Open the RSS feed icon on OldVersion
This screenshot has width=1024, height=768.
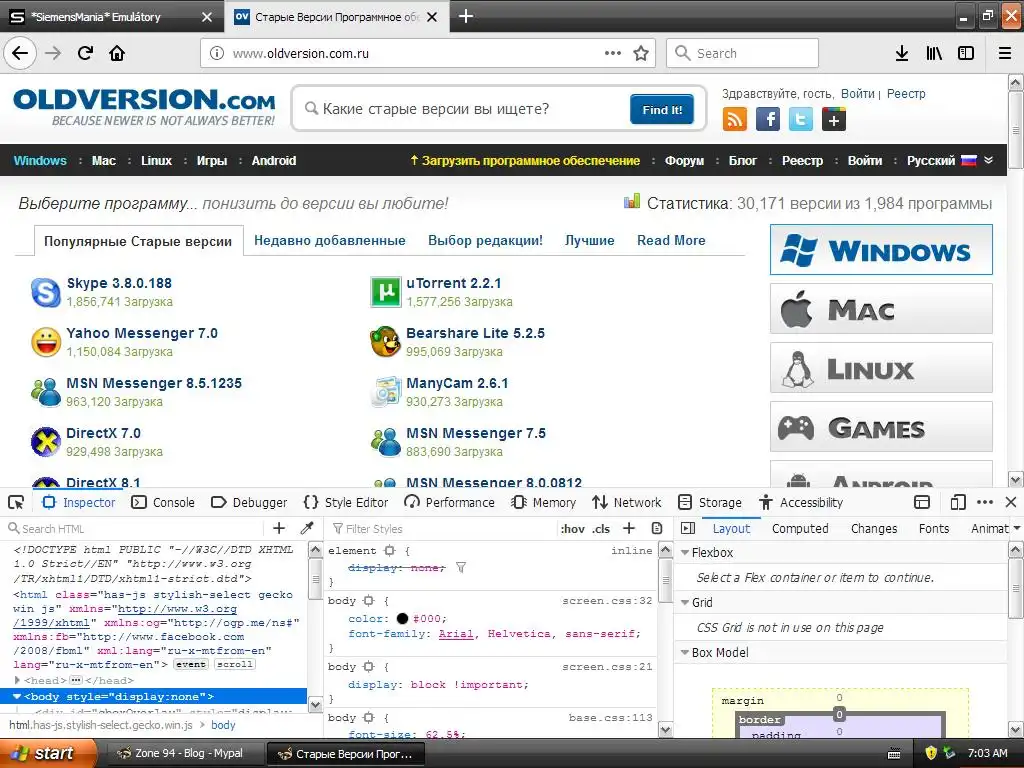[735, 120]
